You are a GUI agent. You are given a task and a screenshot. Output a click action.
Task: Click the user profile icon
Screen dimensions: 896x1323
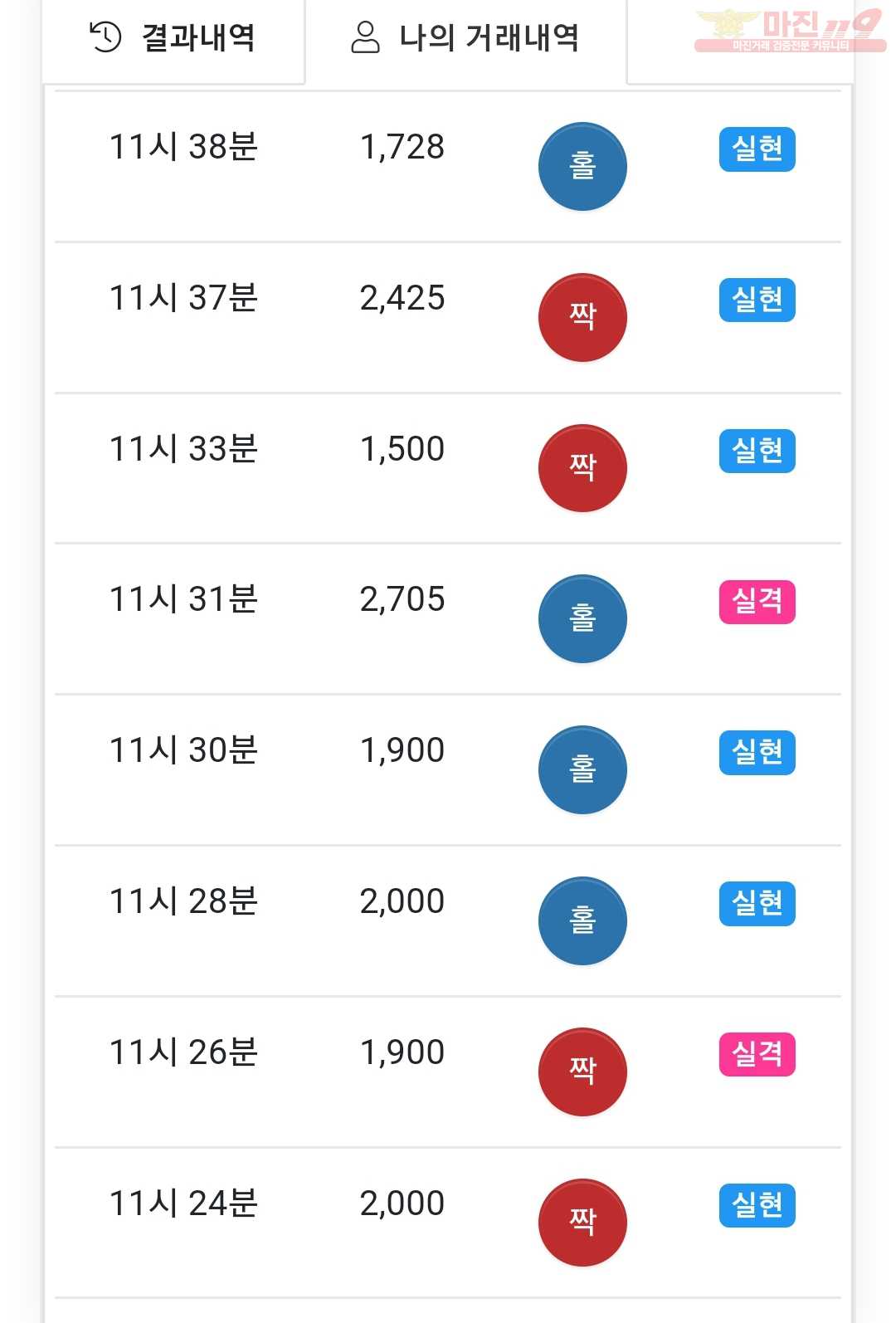coord(365,37)
